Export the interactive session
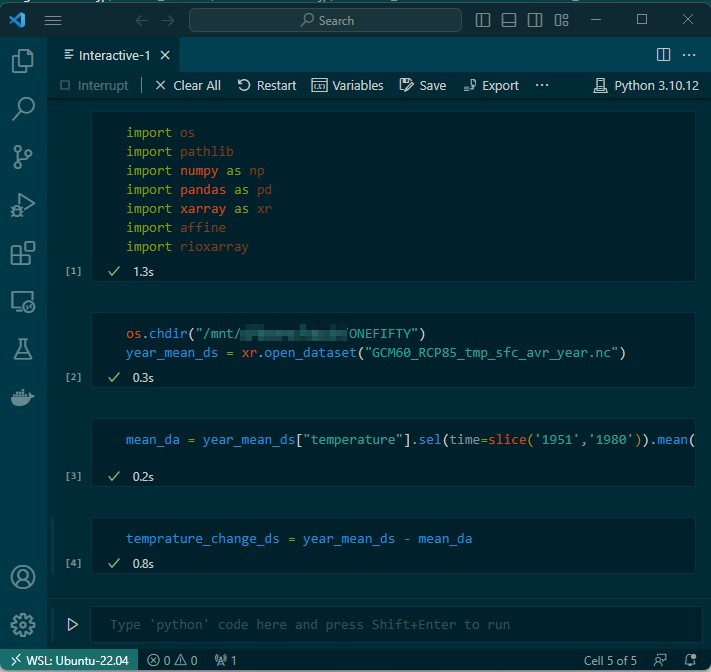The height and width of the screenshot is (672, 711). pos(491,85)
